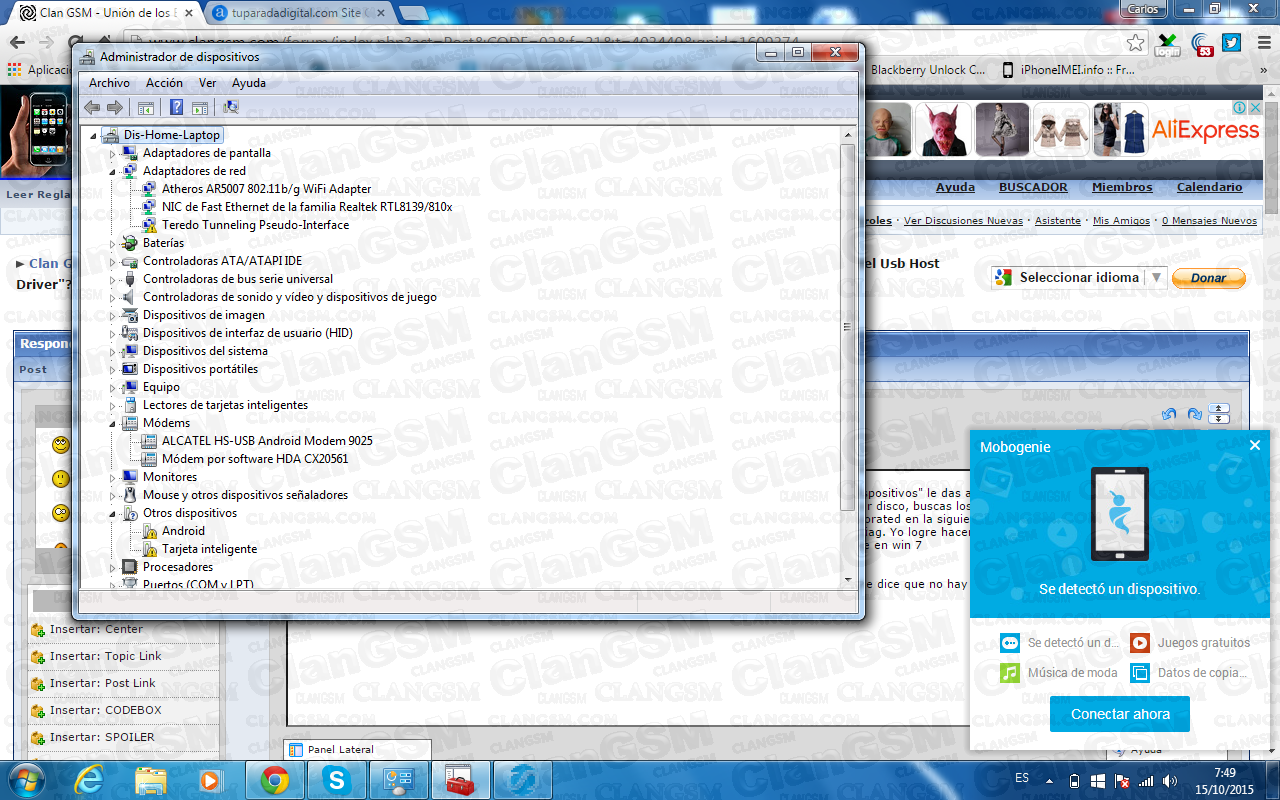Bookmark this page with the star icon
This screenshot has height=800, width=1280.
1135,43
